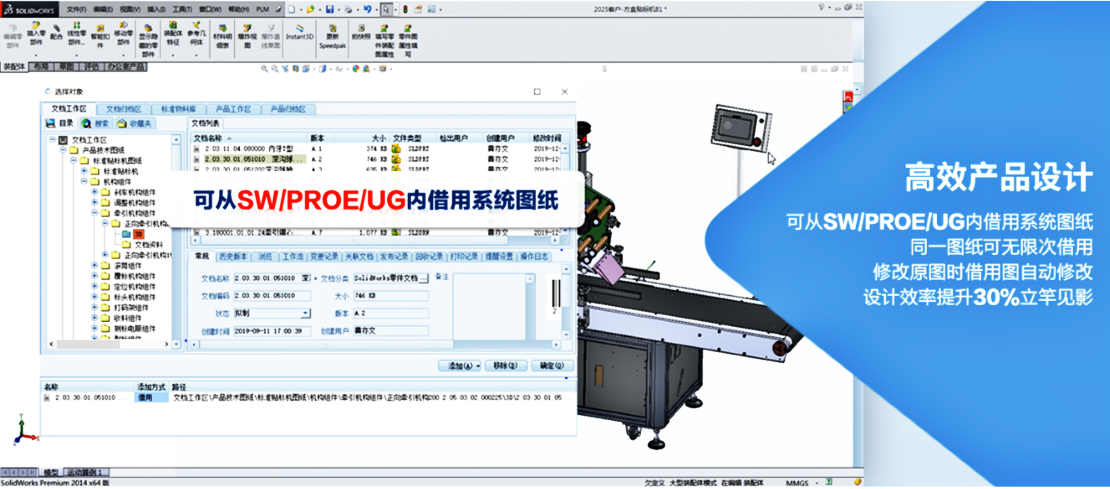
Task: Click the 文档编码 input field
Action: (272, 295)
